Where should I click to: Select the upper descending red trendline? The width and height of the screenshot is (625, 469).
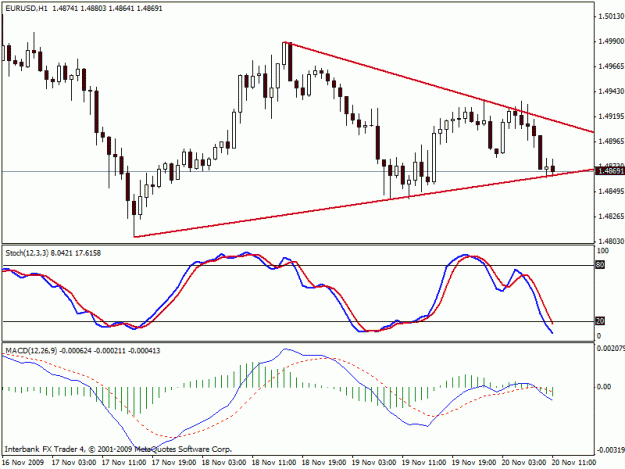pos(438,87)
